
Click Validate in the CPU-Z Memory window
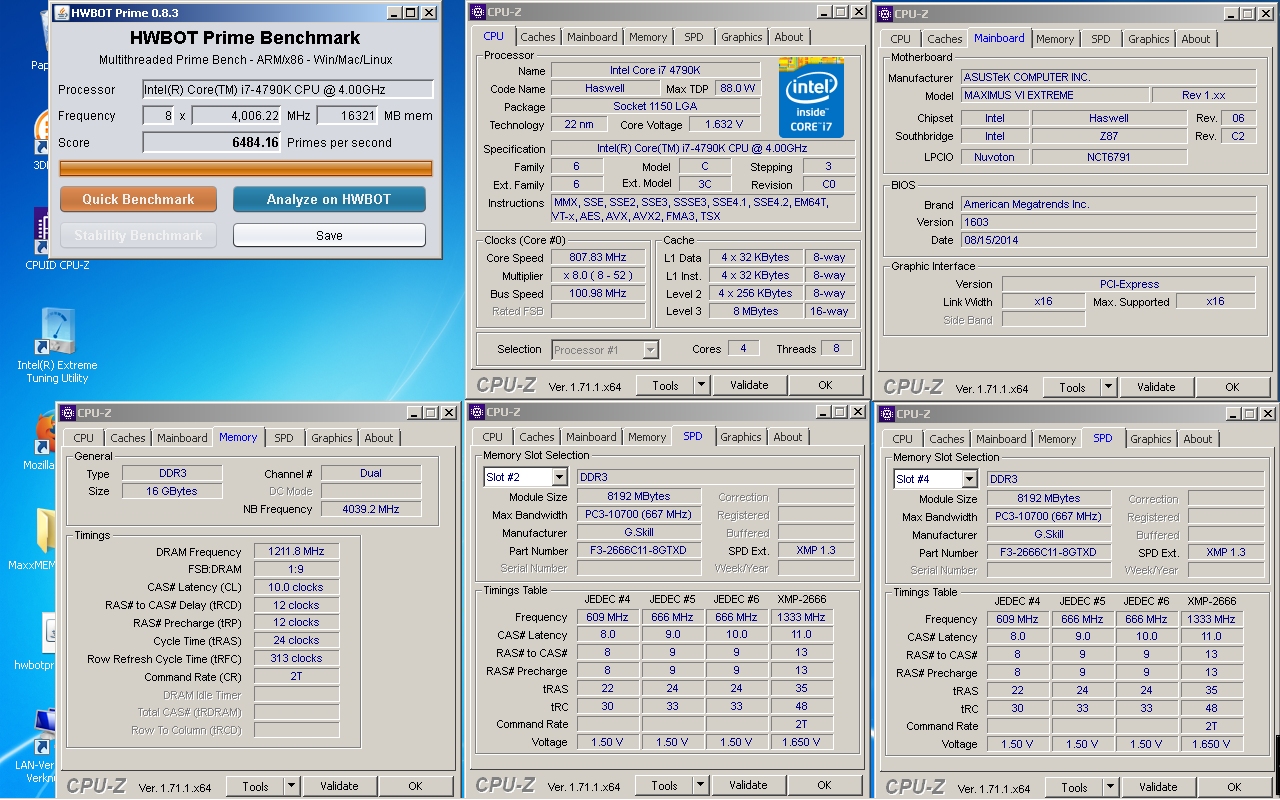coord(339,786)
